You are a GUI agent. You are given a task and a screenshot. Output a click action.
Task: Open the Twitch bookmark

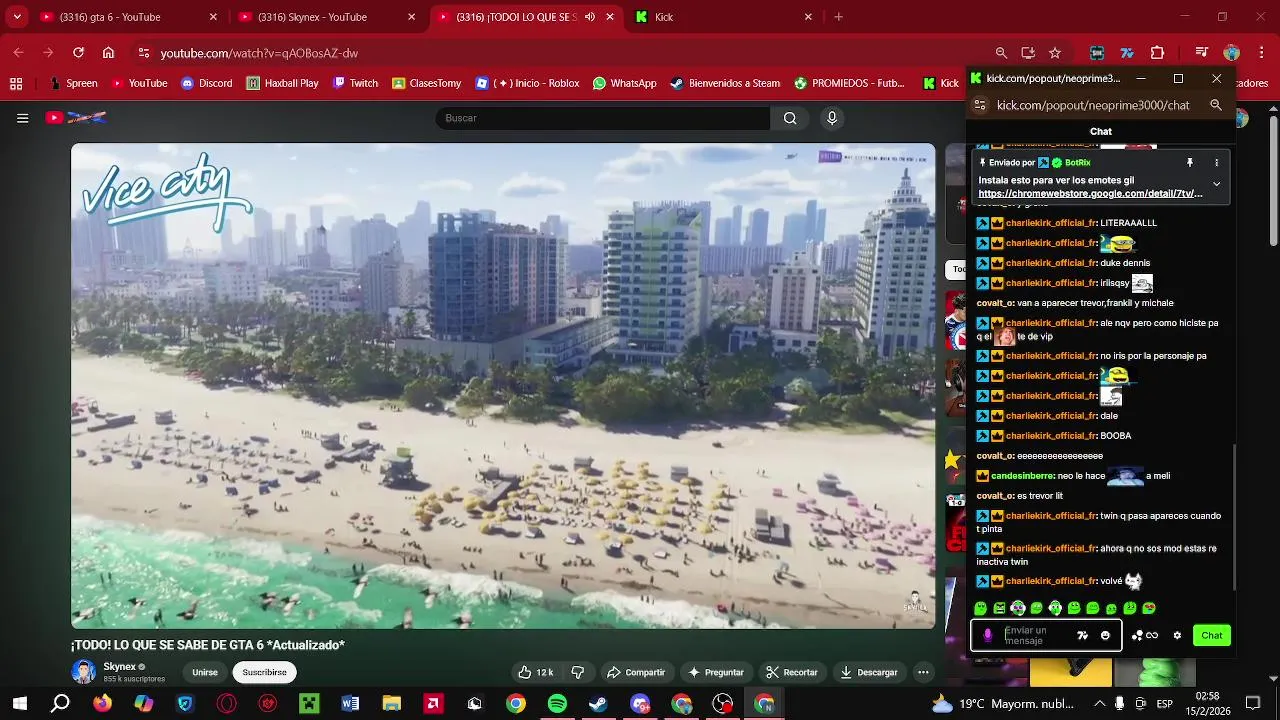355,83
